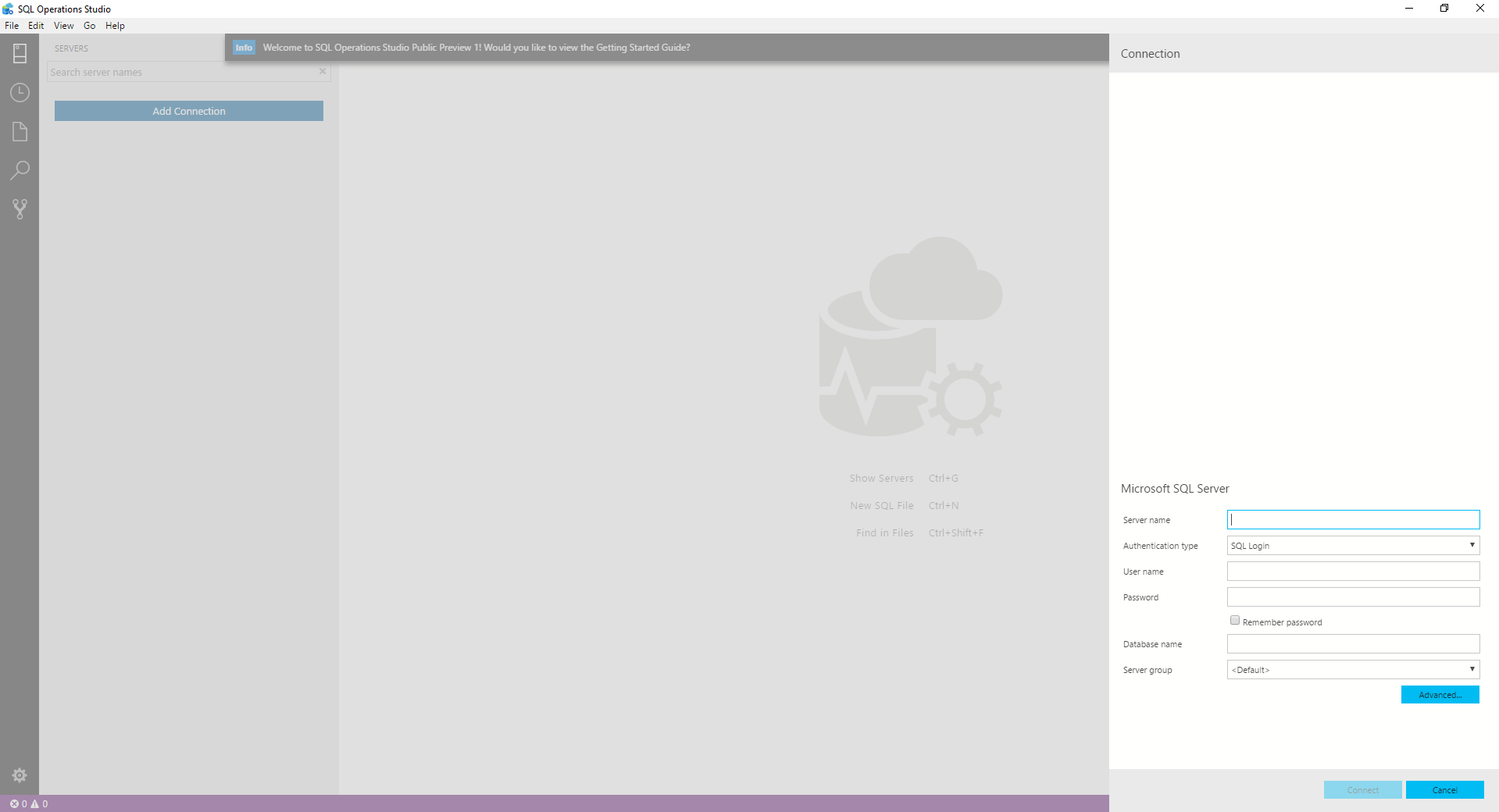Image resolution: width=1499 pixels, height=812 pixels.
Task: Close the SQL Operations Studio window
Action: click(1480, 9)
